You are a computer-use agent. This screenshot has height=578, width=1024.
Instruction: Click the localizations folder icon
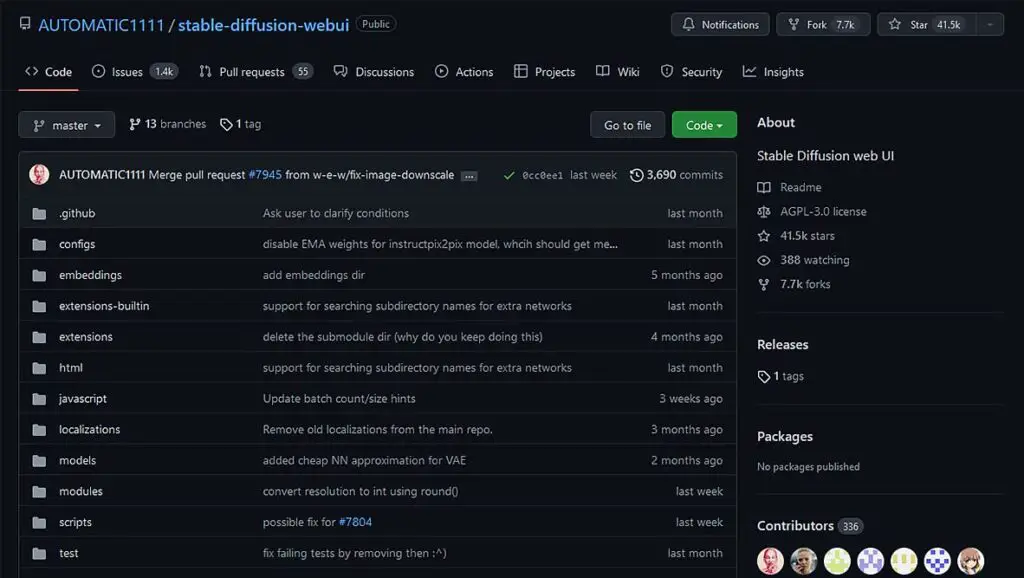(39, 430)
